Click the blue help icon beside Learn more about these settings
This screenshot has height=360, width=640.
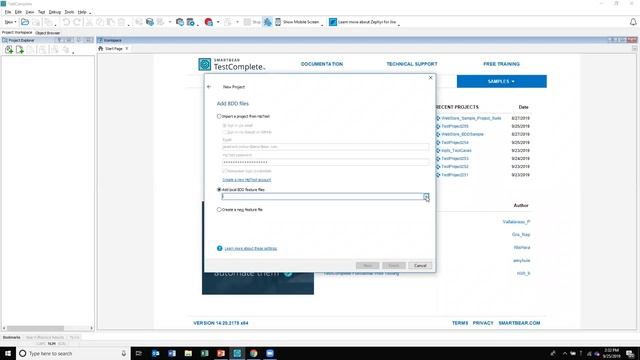(x=220, y=248)
